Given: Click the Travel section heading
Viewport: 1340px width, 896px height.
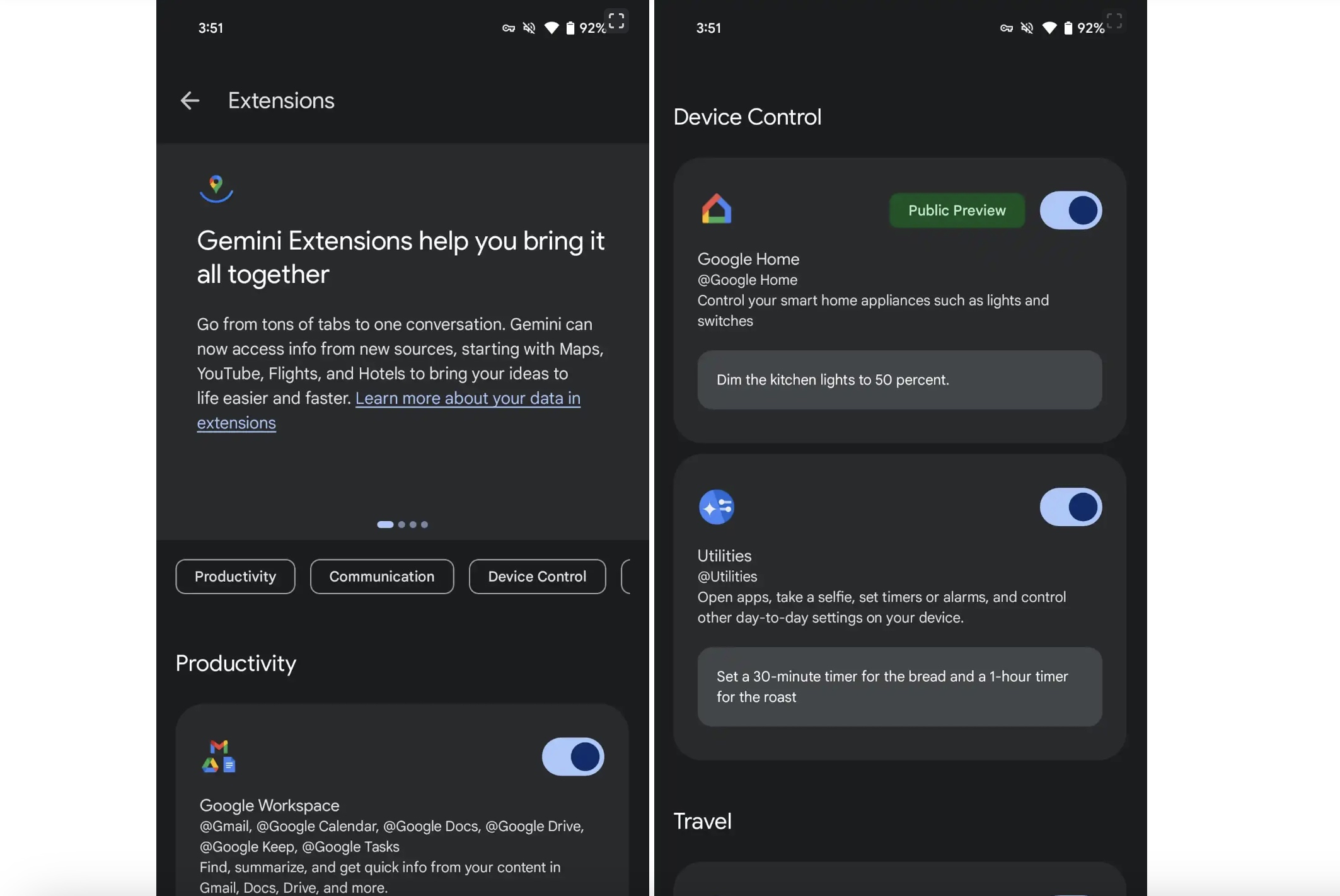Looking at the screenshot, I should [702, 821].
